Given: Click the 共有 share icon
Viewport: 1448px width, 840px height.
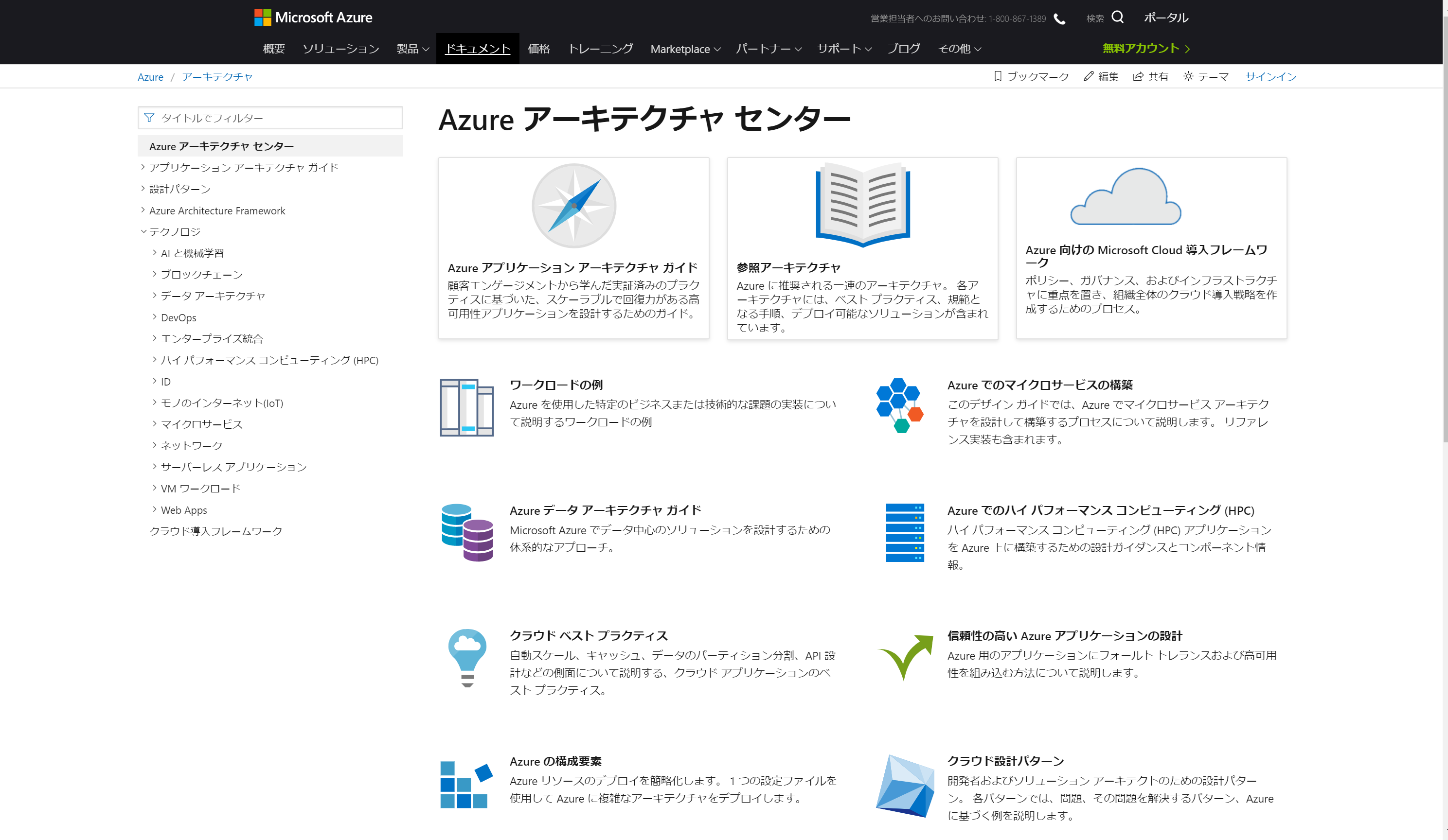Looking at the screenshot, I should (1137, 76).
